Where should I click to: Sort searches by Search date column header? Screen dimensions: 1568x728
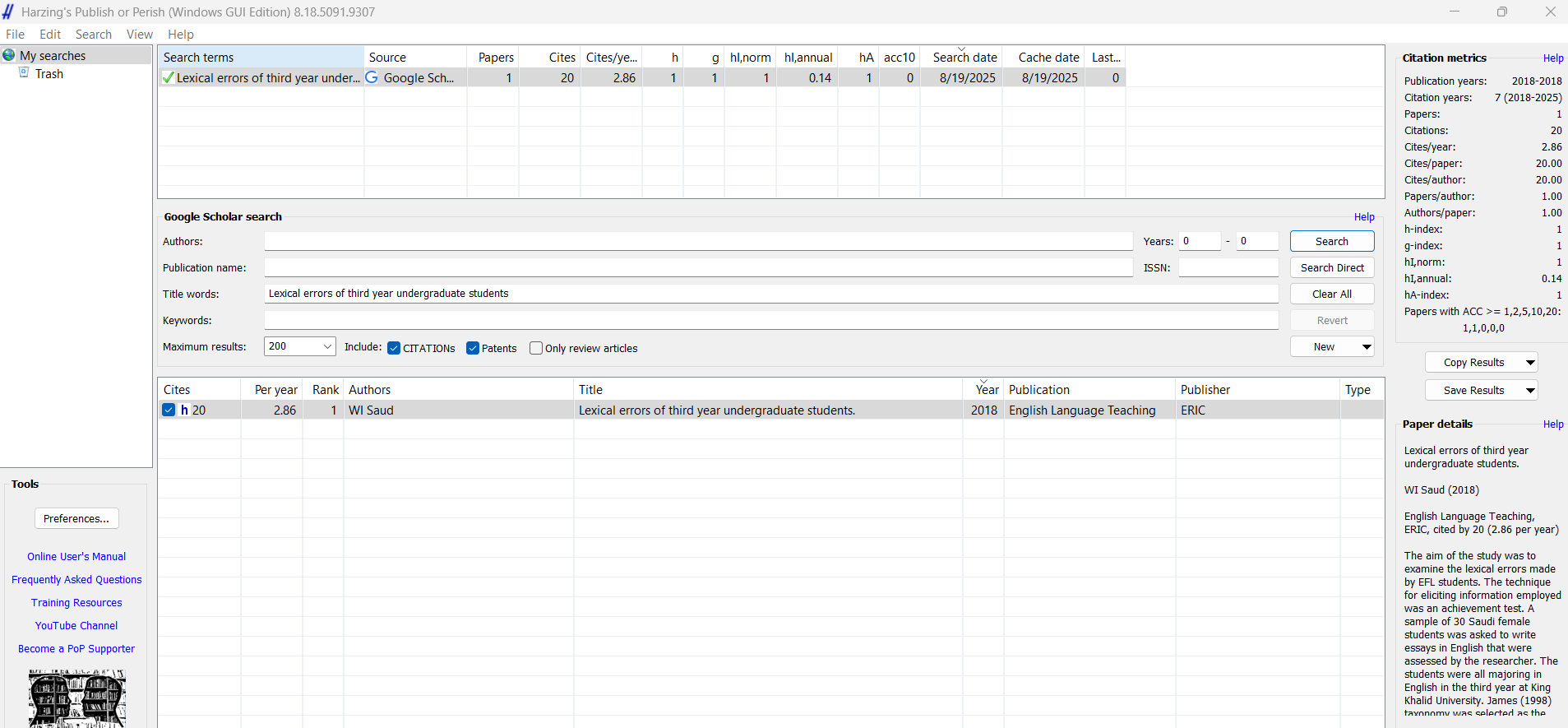tap(961, 57)
